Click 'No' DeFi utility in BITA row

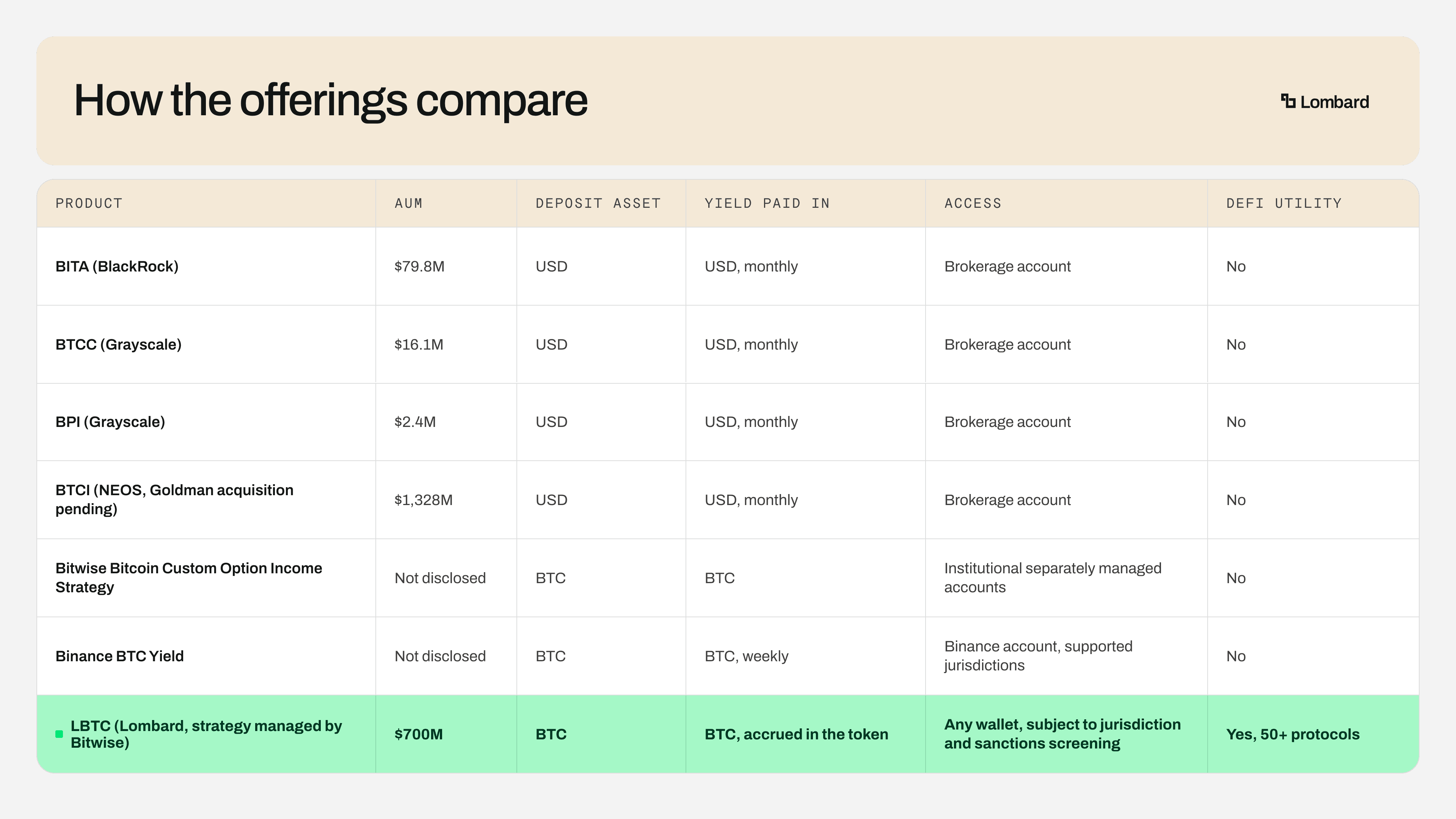point(1236,266)
